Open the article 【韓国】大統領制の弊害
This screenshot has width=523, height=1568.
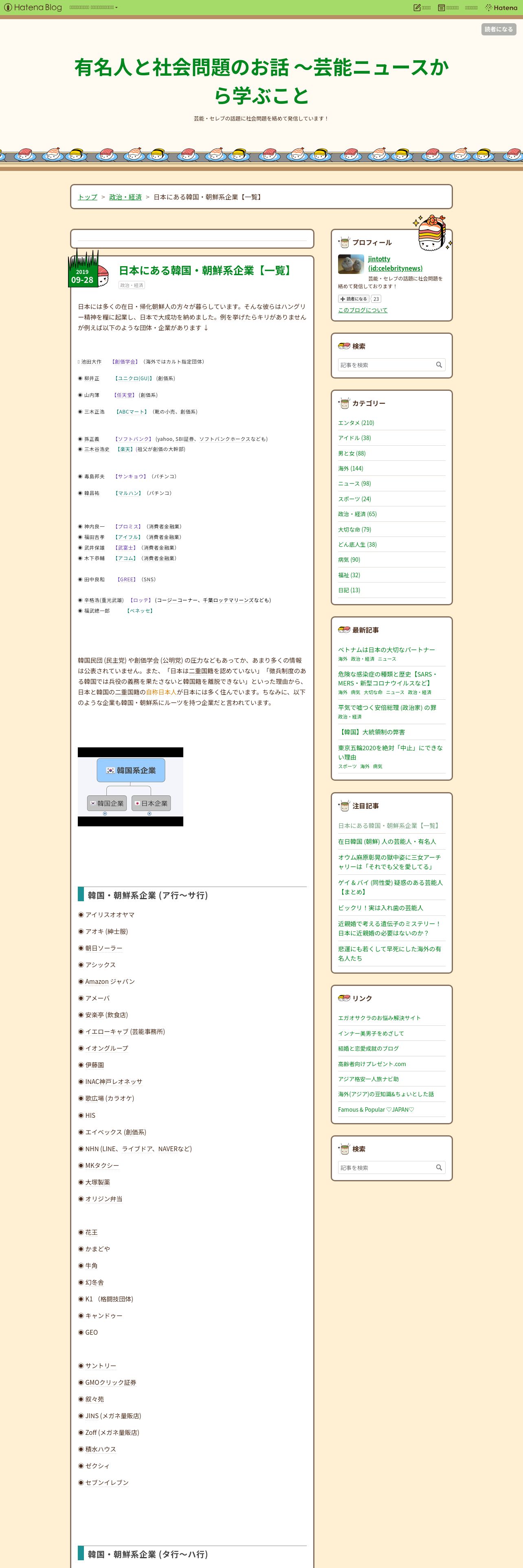coord(371,731)
